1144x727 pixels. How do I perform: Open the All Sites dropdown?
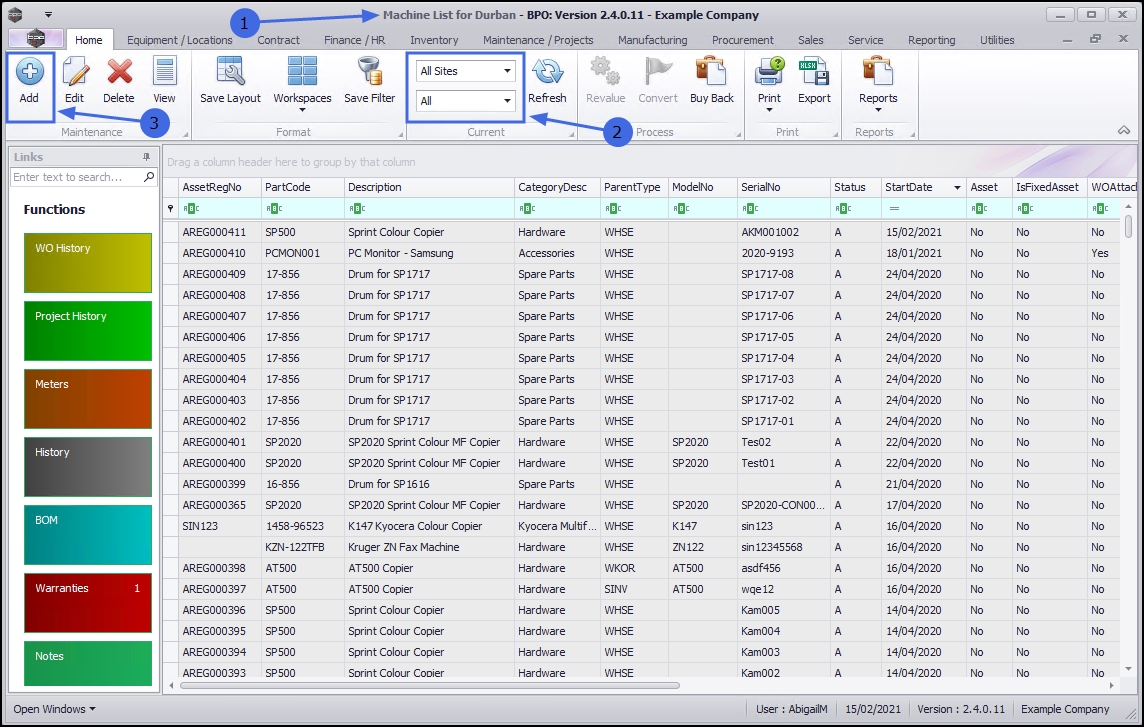click(x=508, y=71)
